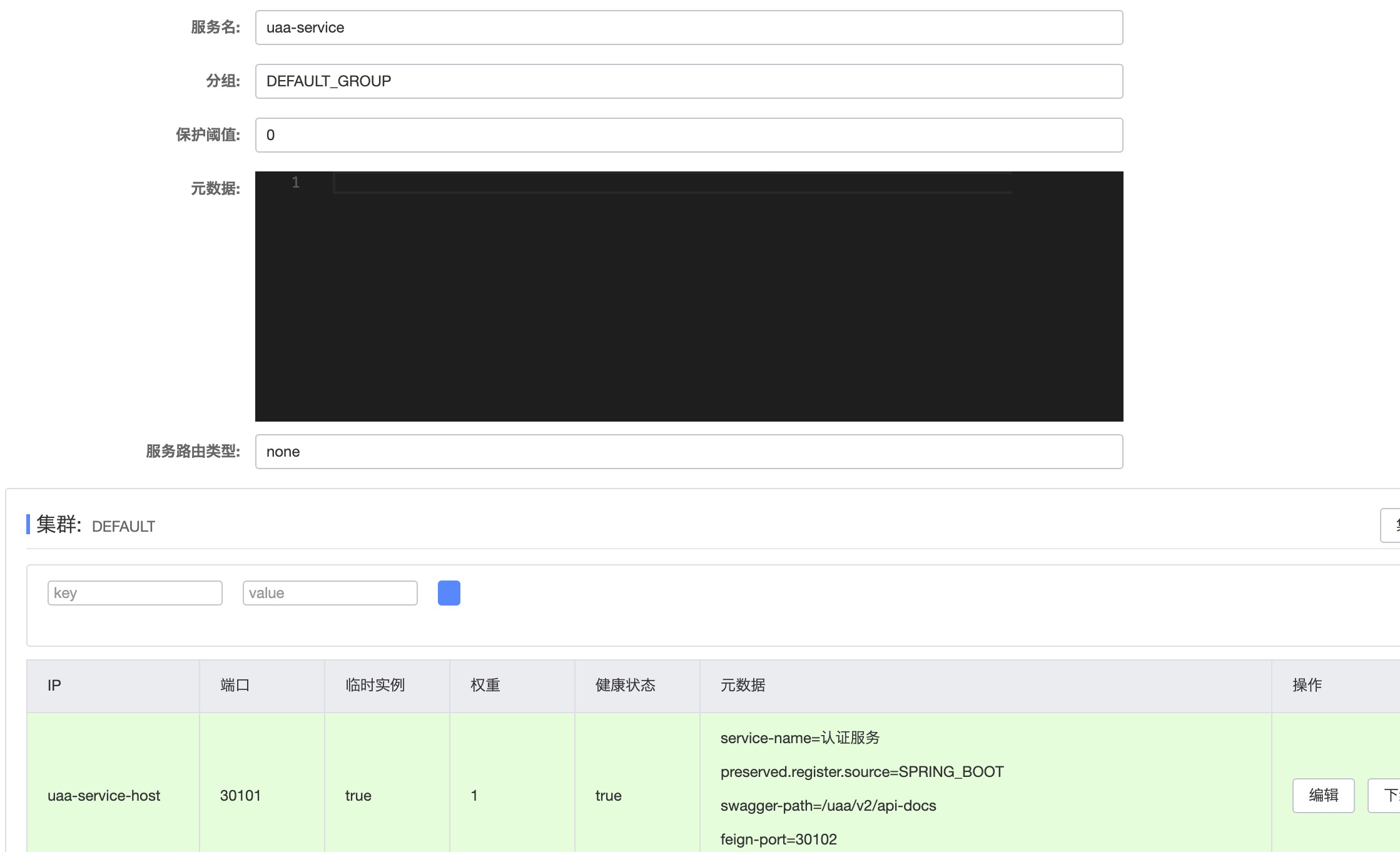This screenshot has width=1400, height=852.
Task: Focus the key filter input field
Action: (134, 593)
